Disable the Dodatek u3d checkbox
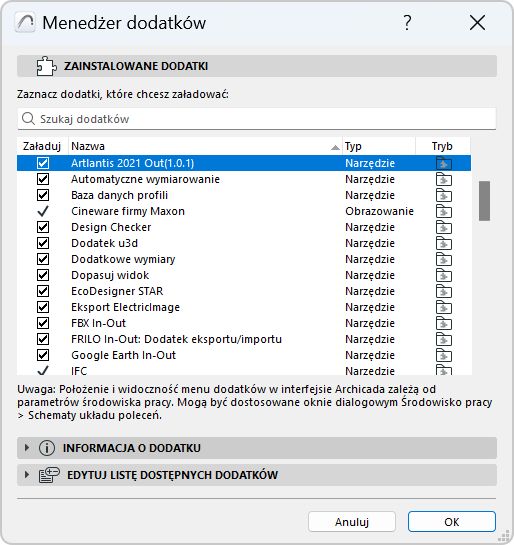Viewport: 514px width, 545px height. [x=43, y=243]
